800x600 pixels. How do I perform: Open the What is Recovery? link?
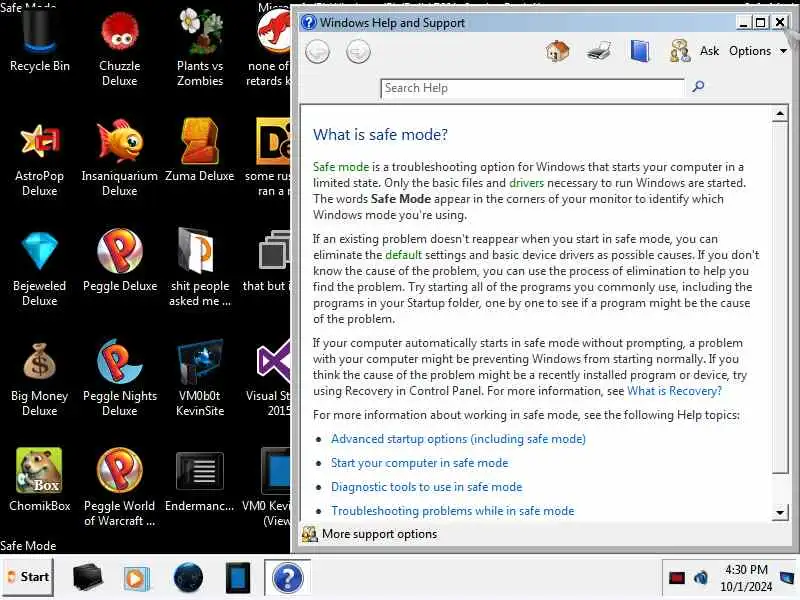[x=674, y=391]
